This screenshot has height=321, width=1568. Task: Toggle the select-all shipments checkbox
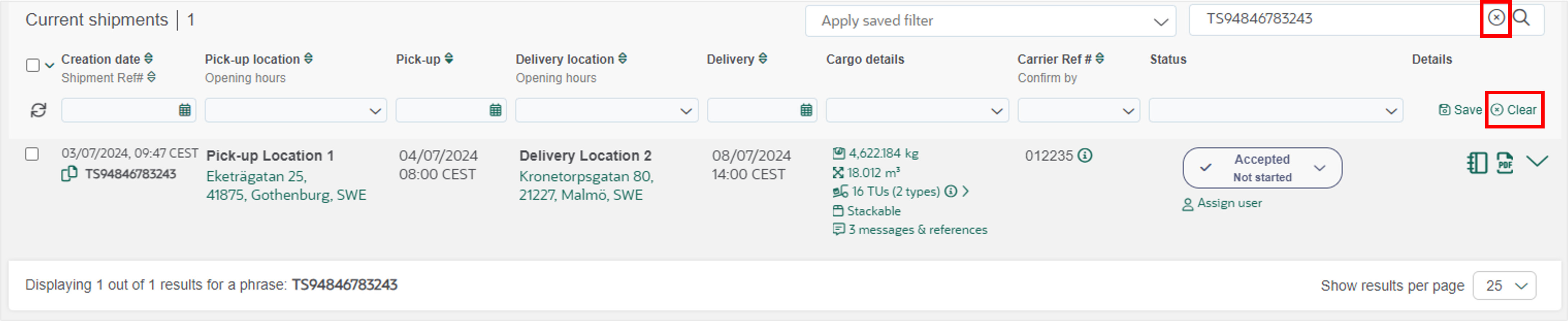(33, 65)
